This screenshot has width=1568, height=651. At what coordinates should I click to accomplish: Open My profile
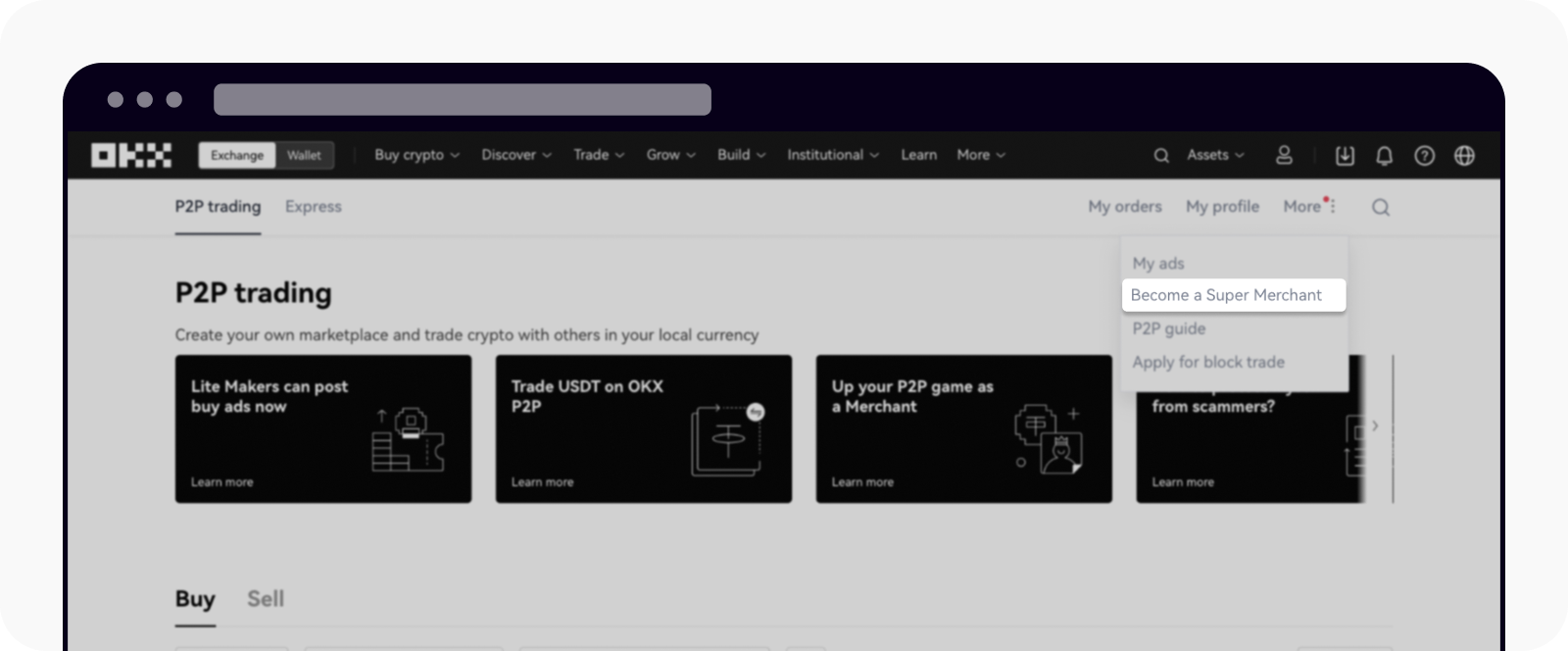point(1222,207)
